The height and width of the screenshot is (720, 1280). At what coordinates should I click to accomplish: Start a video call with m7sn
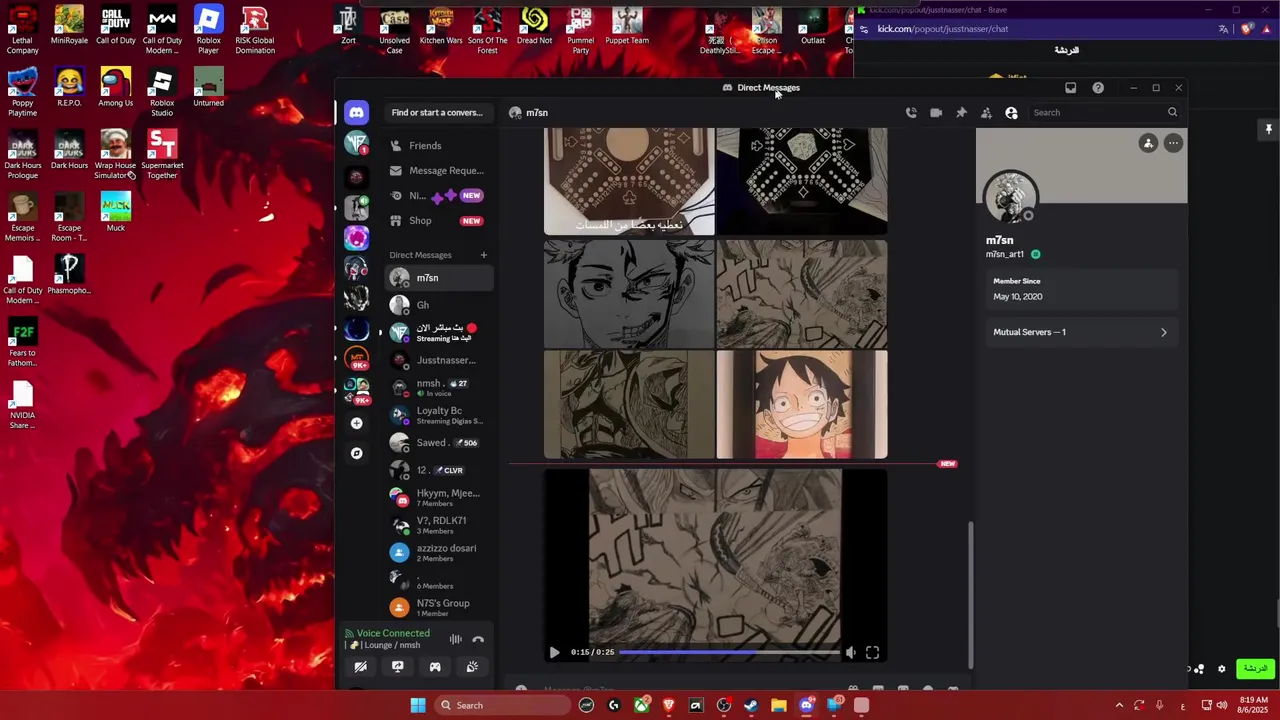point(936,113)
